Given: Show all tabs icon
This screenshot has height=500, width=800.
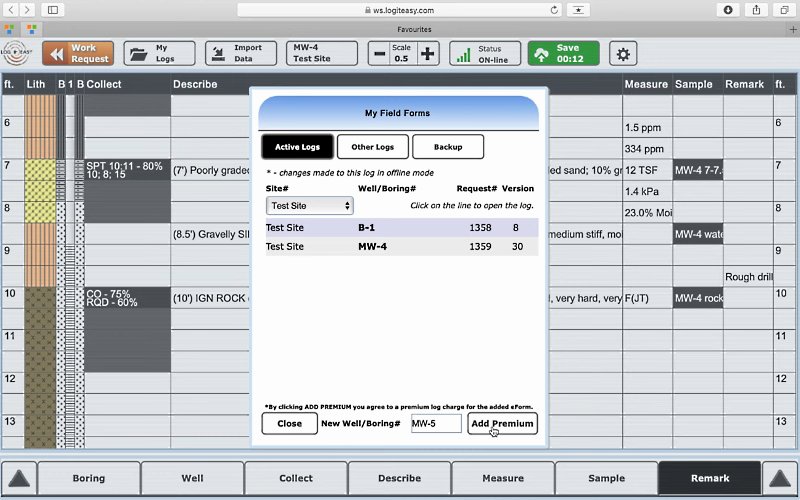Looking at the screenshot, I should (785, 9).
